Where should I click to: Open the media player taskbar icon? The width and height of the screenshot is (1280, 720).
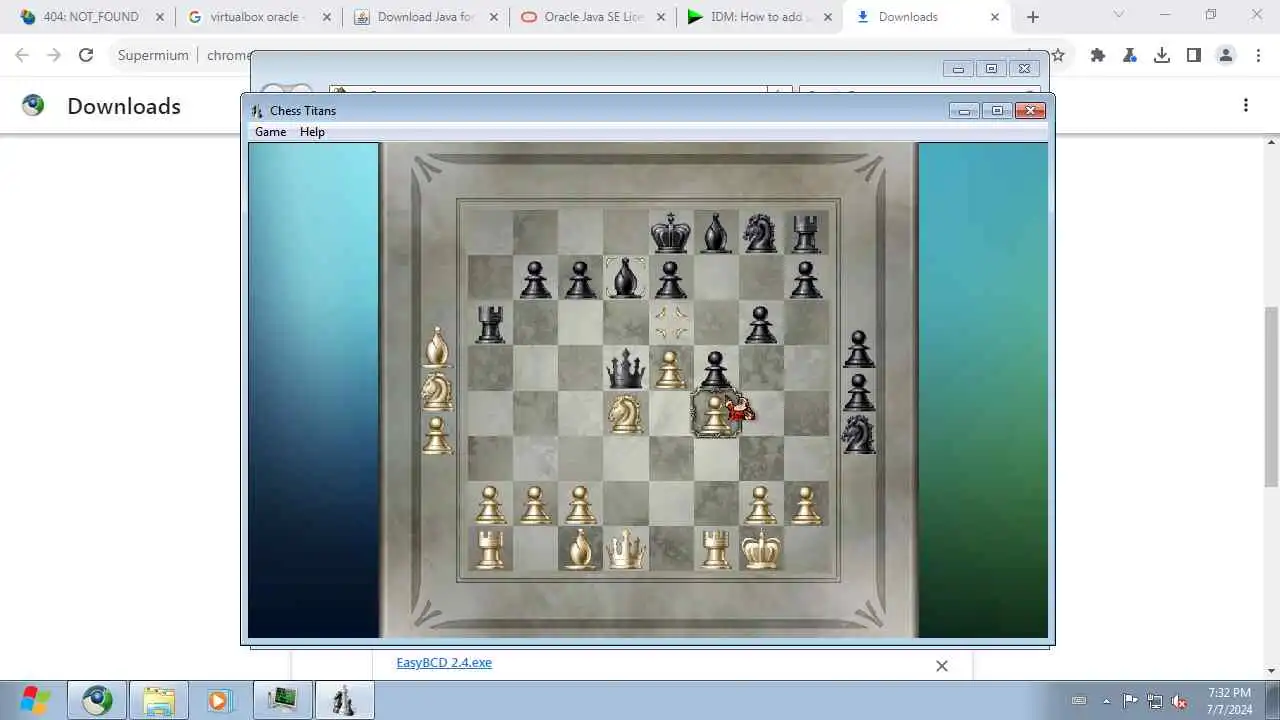(x=219, y=700)
